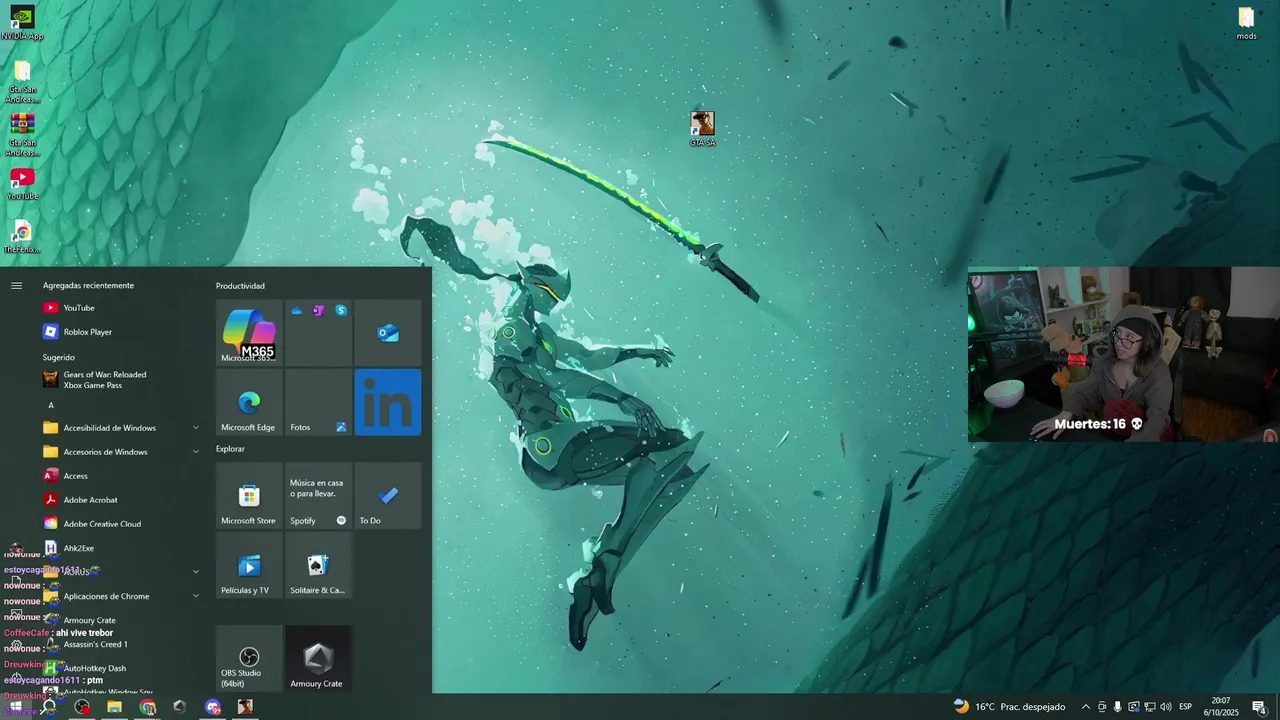The image size is (1280, 720).
Task: Open the volume speaker tray icon
Action: pos(1165,707)
